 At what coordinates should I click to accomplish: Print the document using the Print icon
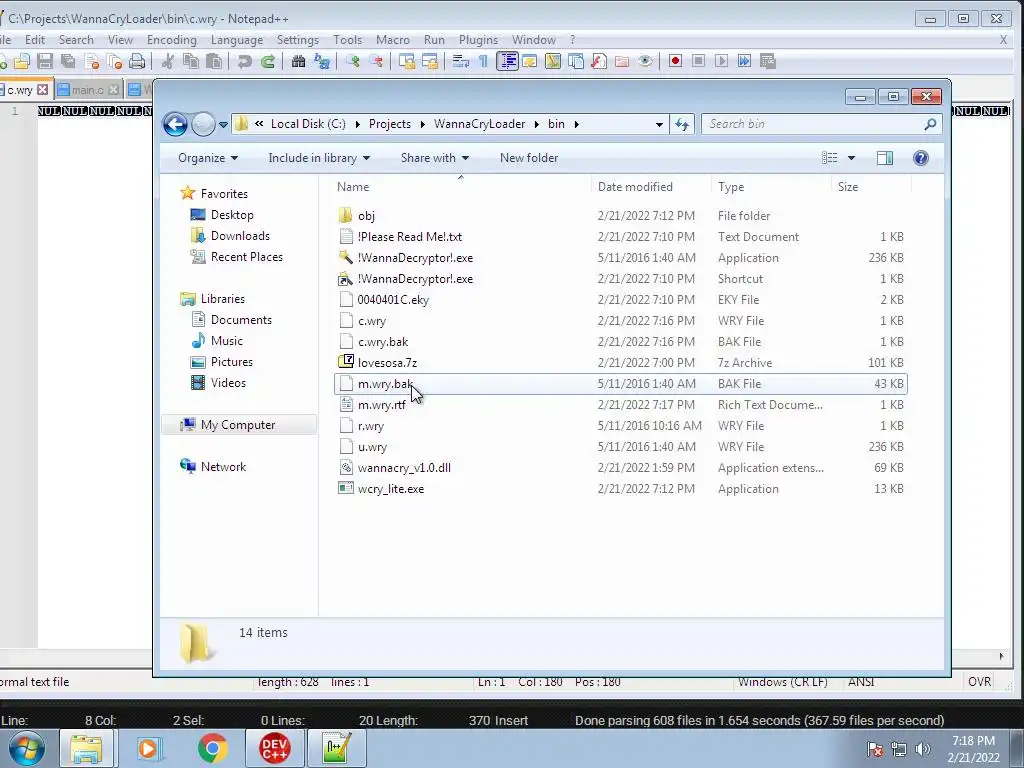137,61
